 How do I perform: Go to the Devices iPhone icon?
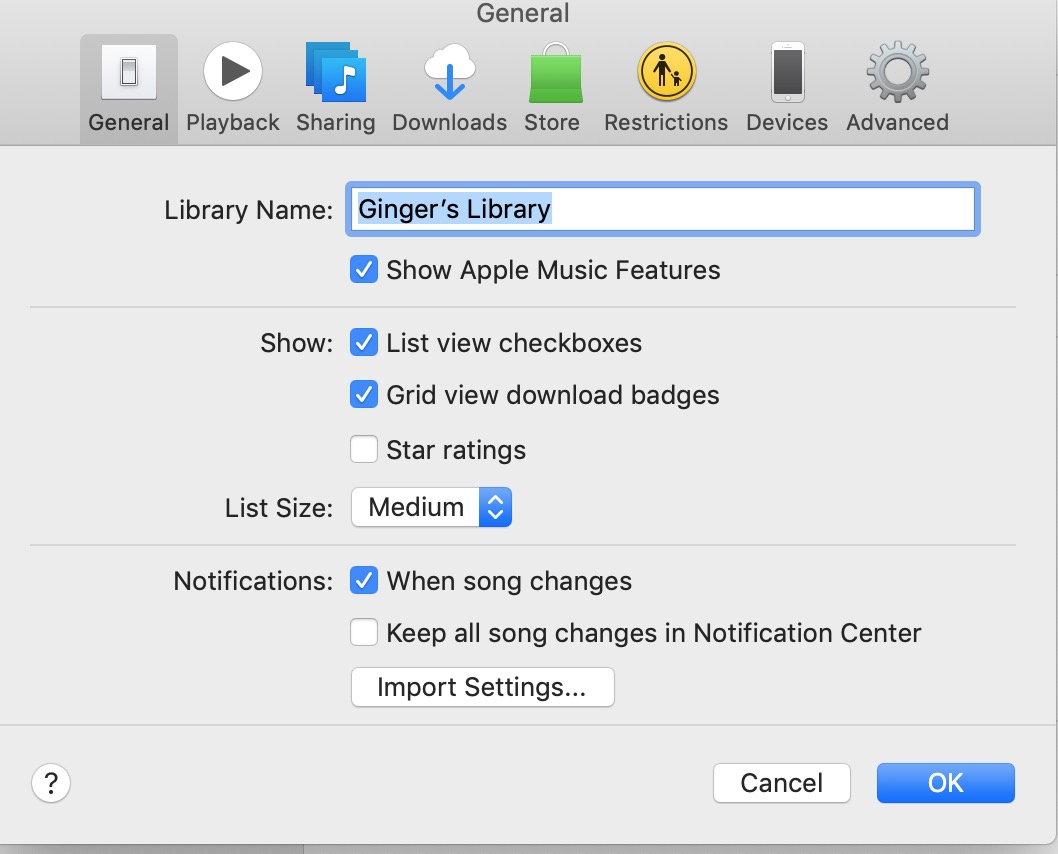tap(787, 74)
